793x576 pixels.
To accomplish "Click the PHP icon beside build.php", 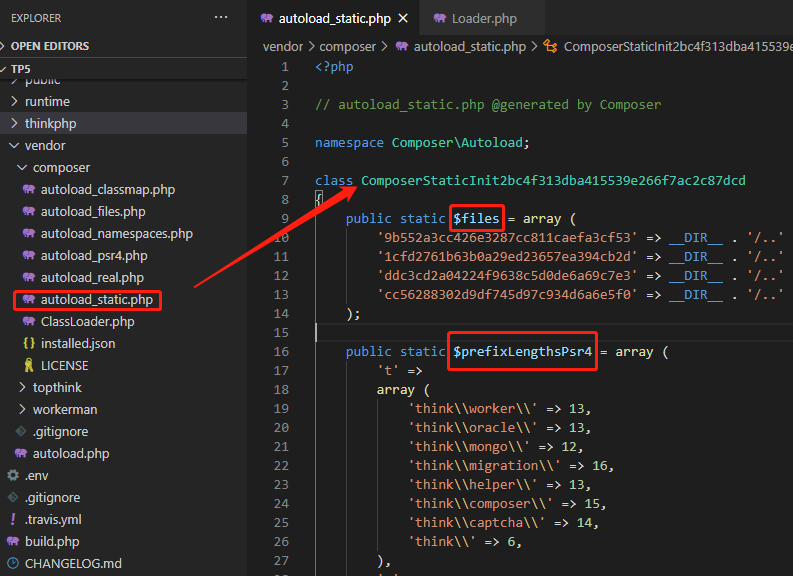I will tap(13, 541).
